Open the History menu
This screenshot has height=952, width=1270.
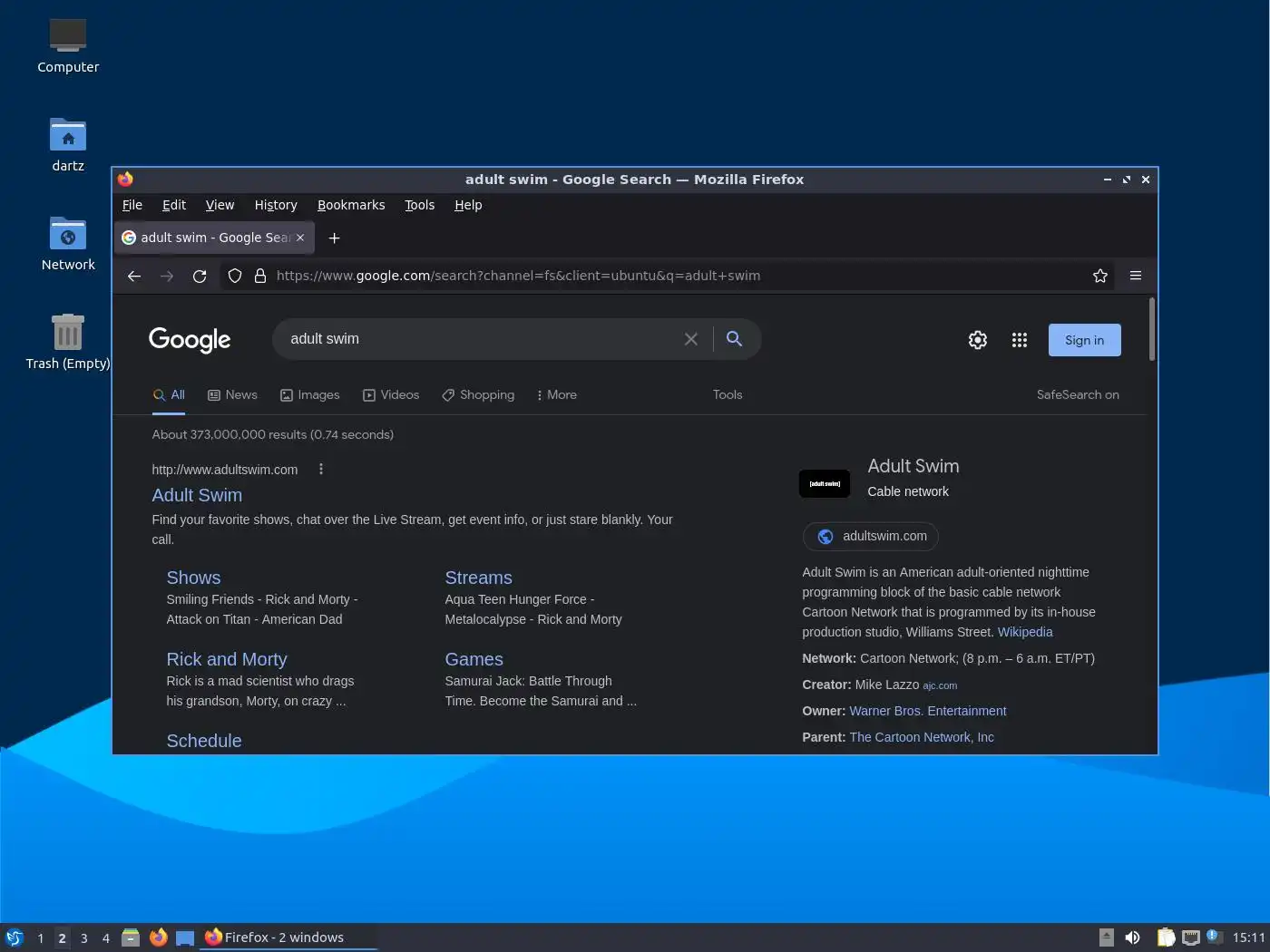(276, 205)
